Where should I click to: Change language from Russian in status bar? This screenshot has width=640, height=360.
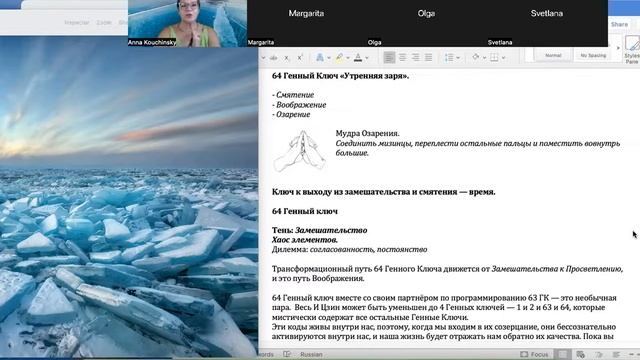coord(311,354)
